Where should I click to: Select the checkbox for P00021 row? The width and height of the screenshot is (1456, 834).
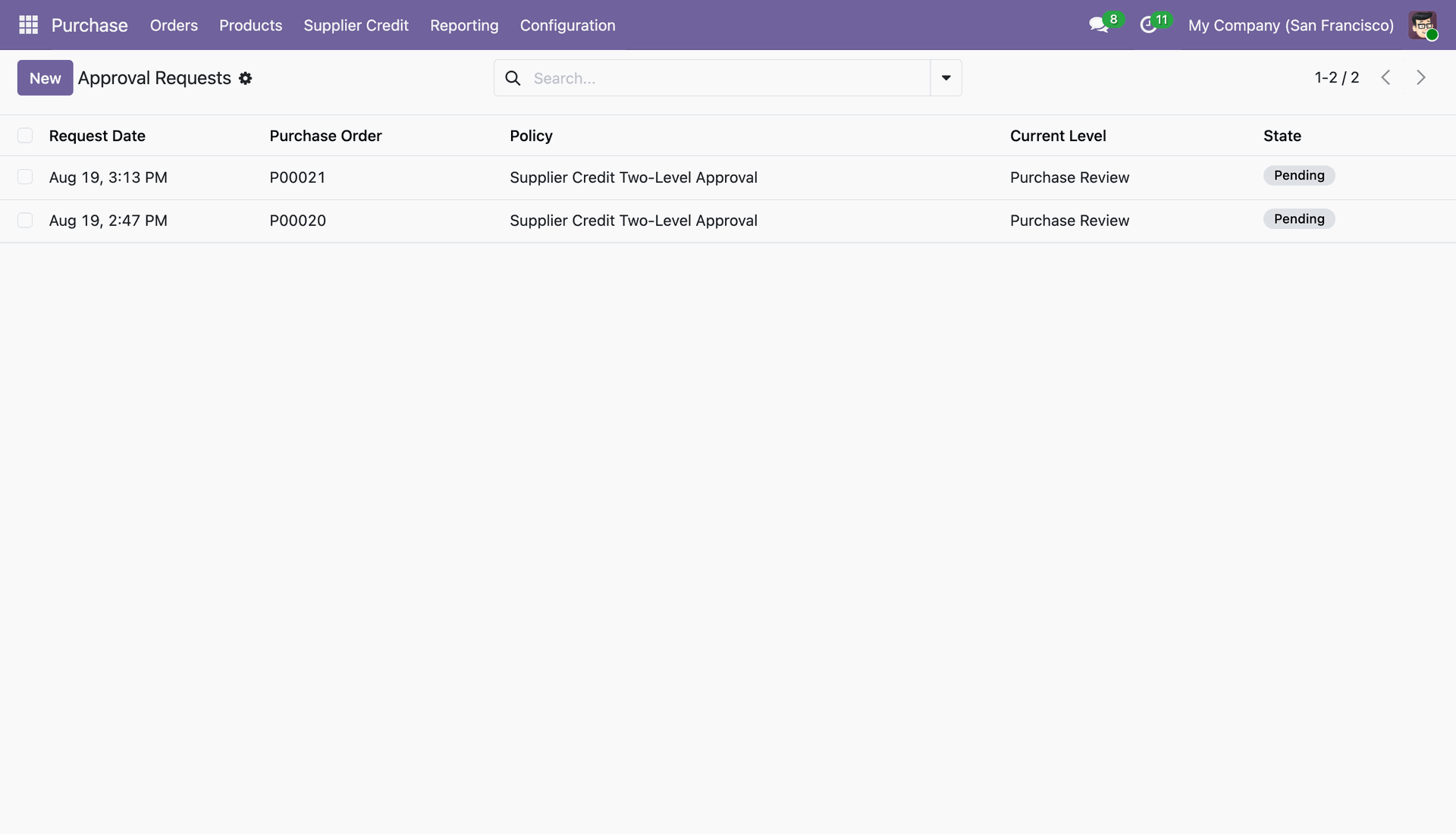click(x=25, y=177)
